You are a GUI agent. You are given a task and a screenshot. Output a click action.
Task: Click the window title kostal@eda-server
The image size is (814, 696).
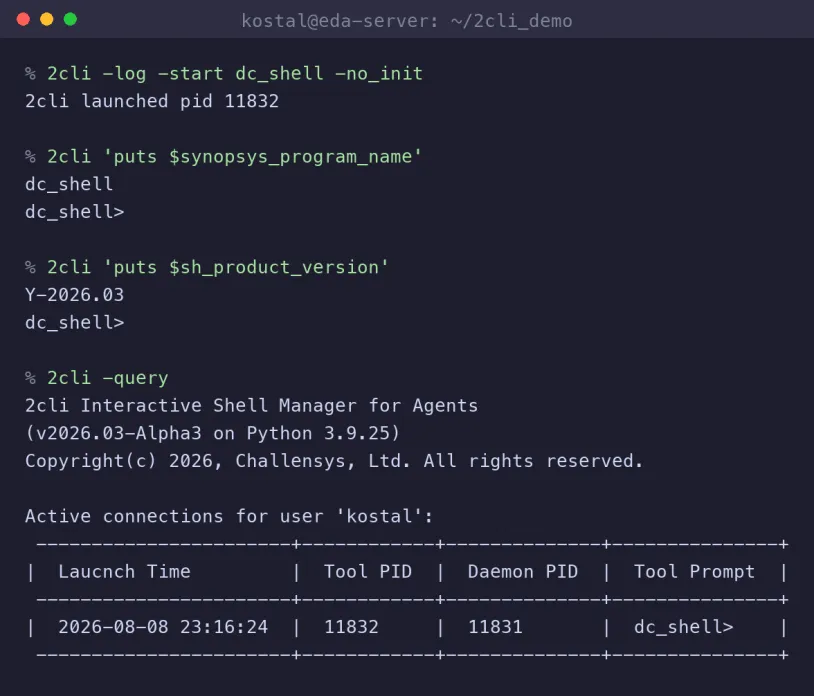point(406,21)
